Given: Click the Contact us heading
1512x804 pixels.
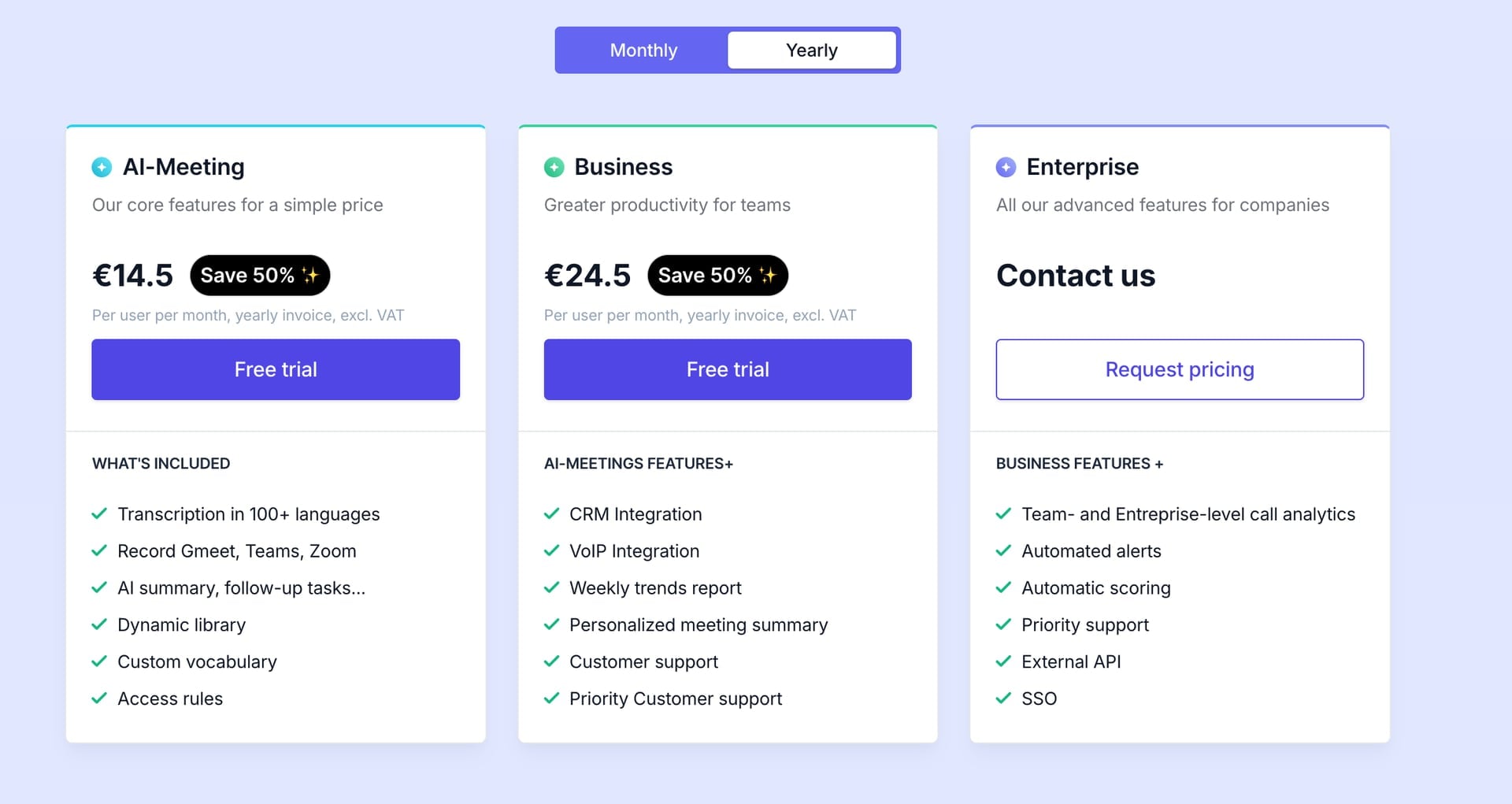Looking at the screenshot, I should coord(1076,276).
